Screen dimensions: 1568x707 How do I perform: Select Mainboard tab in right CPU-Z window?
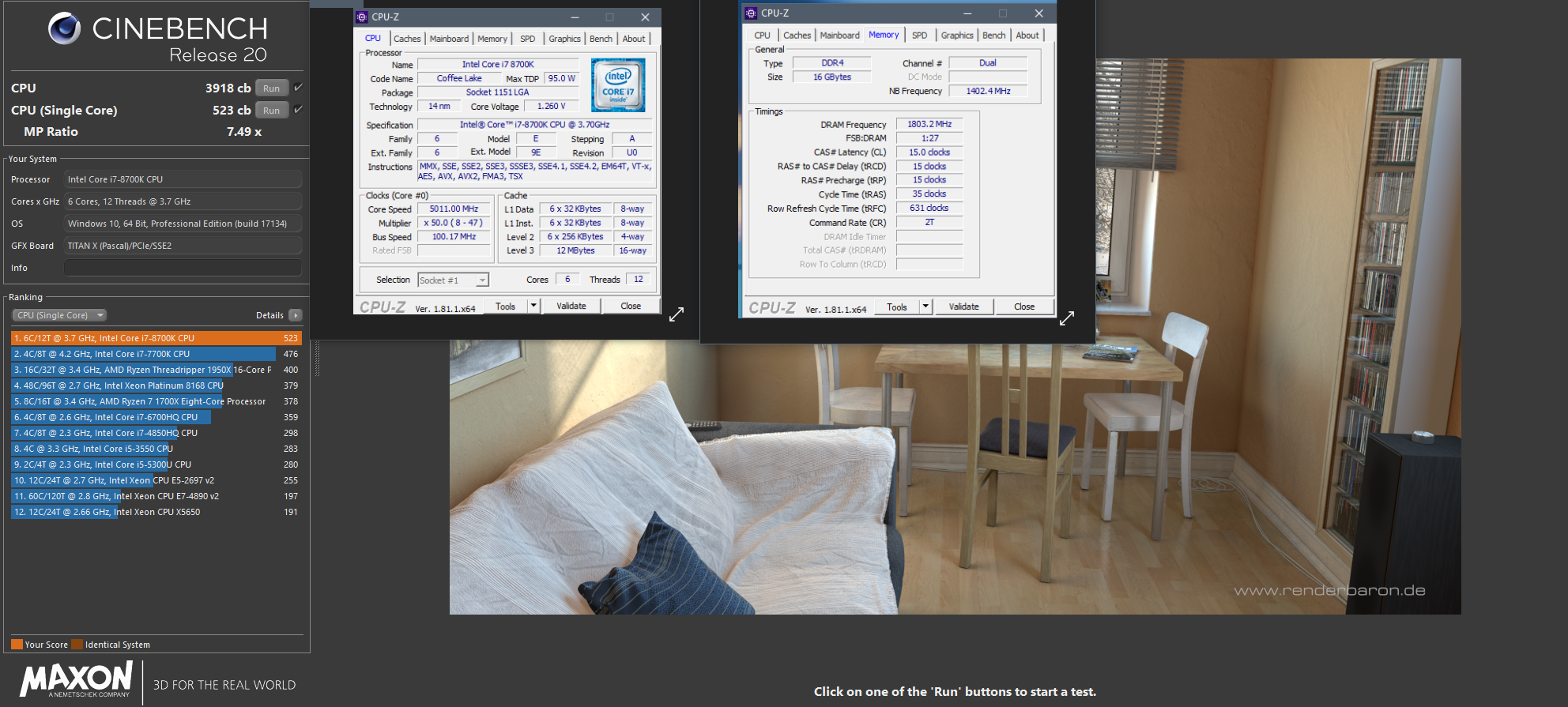coord(839,36)
